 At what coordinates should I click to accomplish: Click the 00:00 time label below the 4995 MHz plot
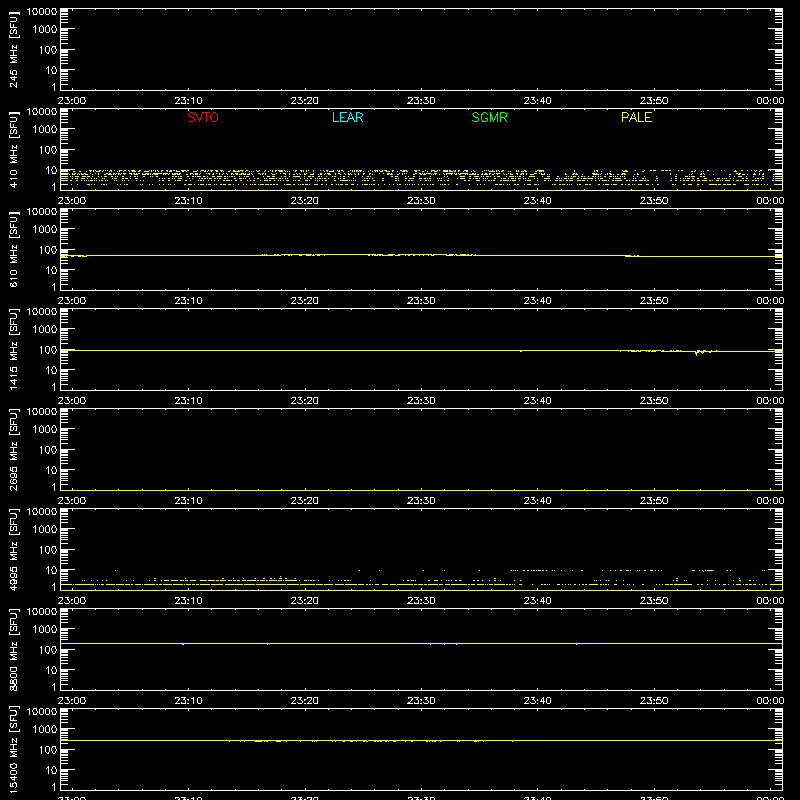770,601
